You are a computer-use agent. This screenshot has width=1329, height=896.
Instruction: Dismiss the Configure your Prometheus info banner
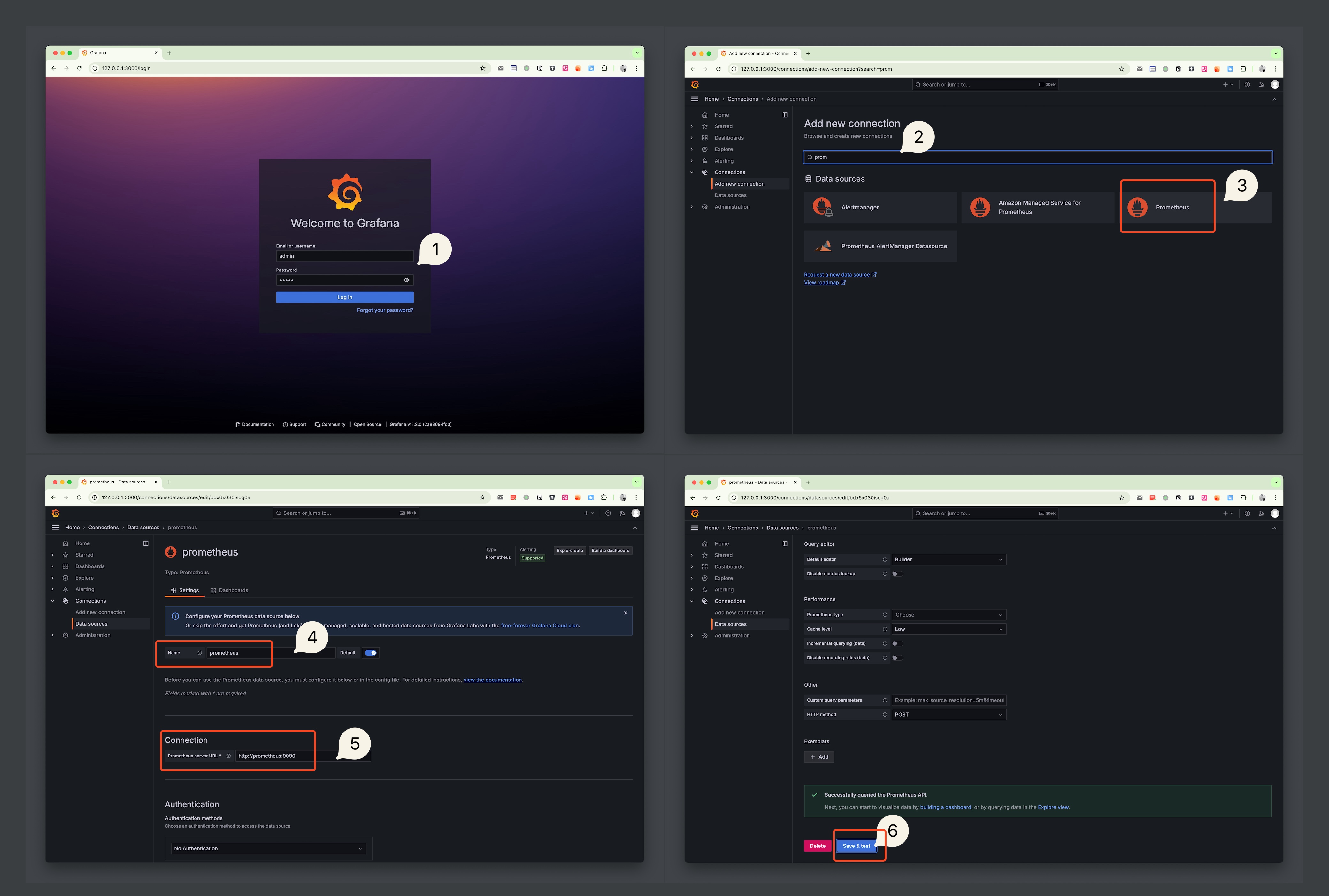pos(625,613)
